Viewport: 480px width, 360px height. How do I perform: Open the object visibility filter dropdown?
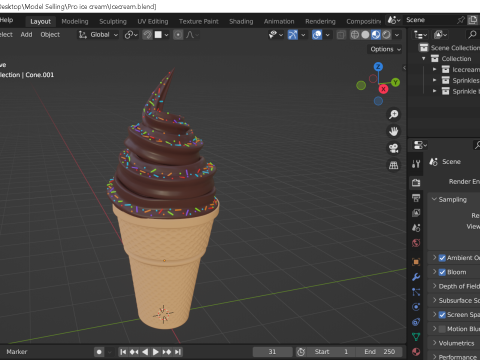click(276, 35)
